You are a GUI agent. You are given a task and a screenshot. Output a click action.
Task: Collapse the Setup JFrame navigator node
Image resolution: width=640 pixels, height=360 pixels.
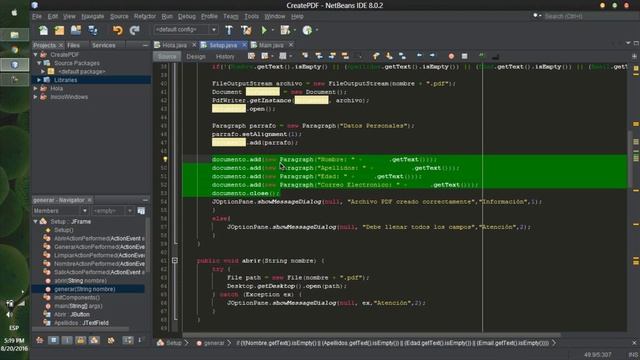pos(36,221)
